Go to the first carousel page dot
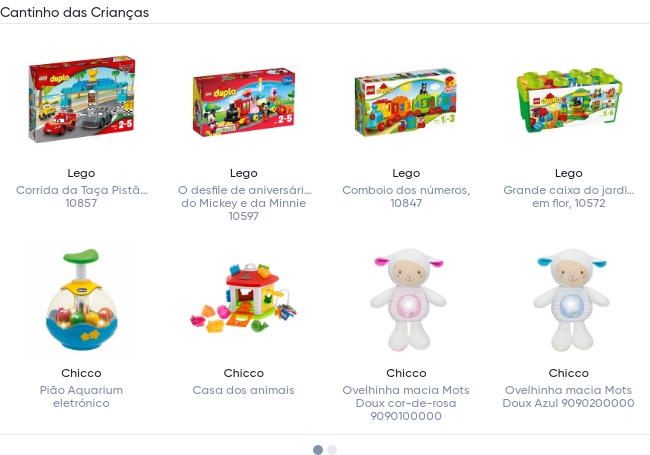The image size is (650, 455). [318, 450]
